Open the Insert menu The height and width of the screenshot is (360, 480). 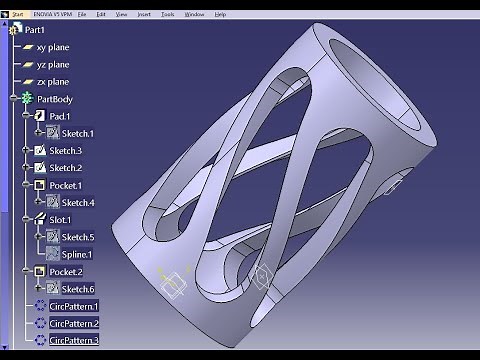pos(144,14)
